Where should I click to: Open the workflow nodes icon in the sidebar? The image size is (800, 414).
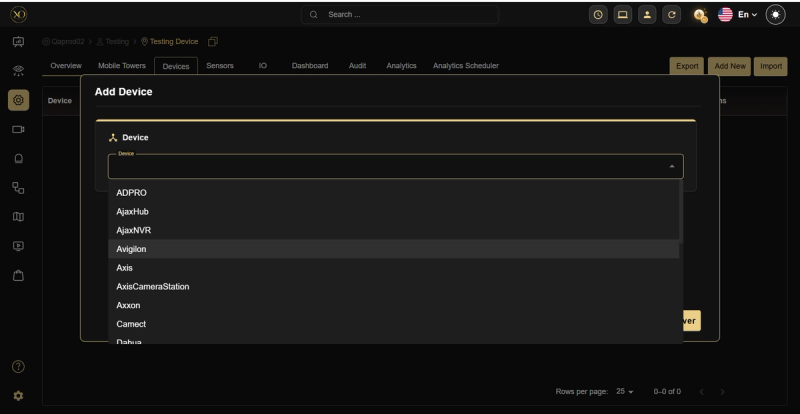[x=18, y=188]
